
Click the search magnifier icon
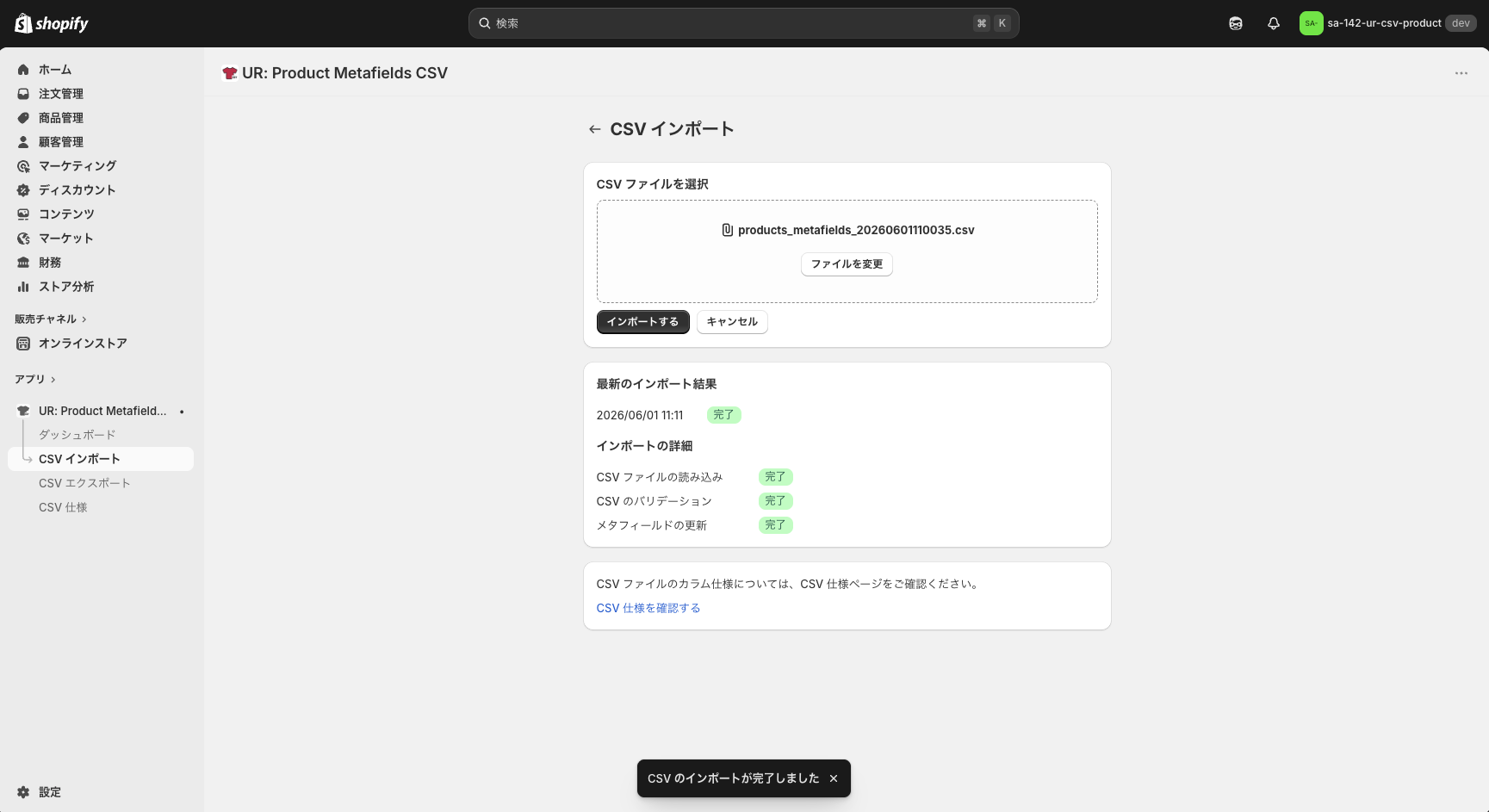tap(485, 23)
